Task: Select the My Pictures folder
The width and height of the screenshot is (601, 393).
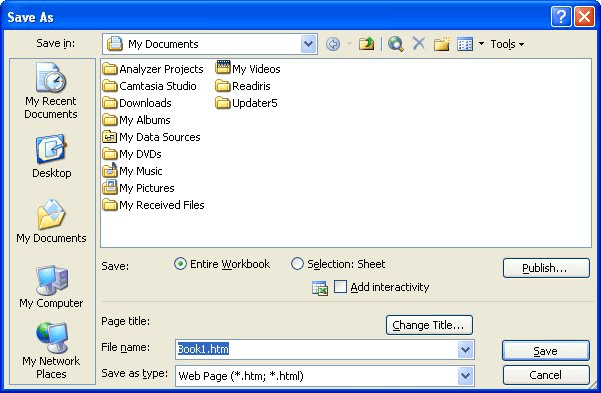Action: pos(139,188)
